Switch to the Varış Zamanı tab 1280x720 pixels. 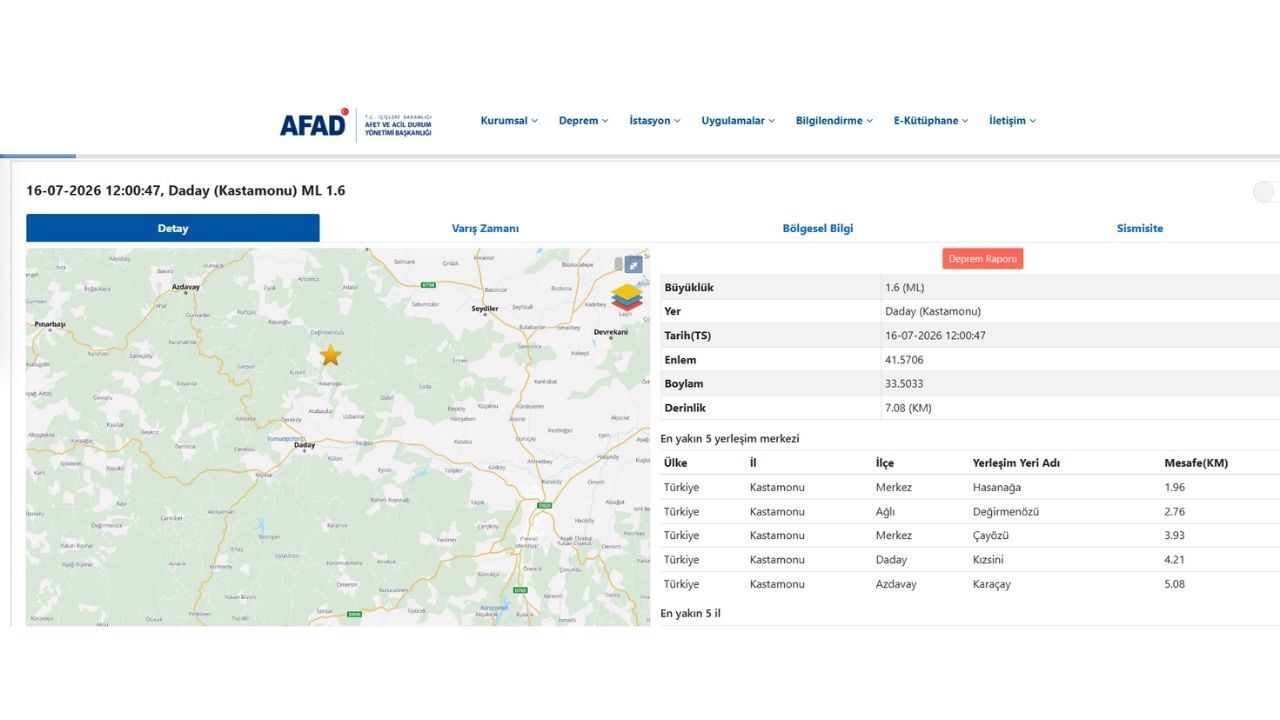pyautogui.click(x=485, y=228)
